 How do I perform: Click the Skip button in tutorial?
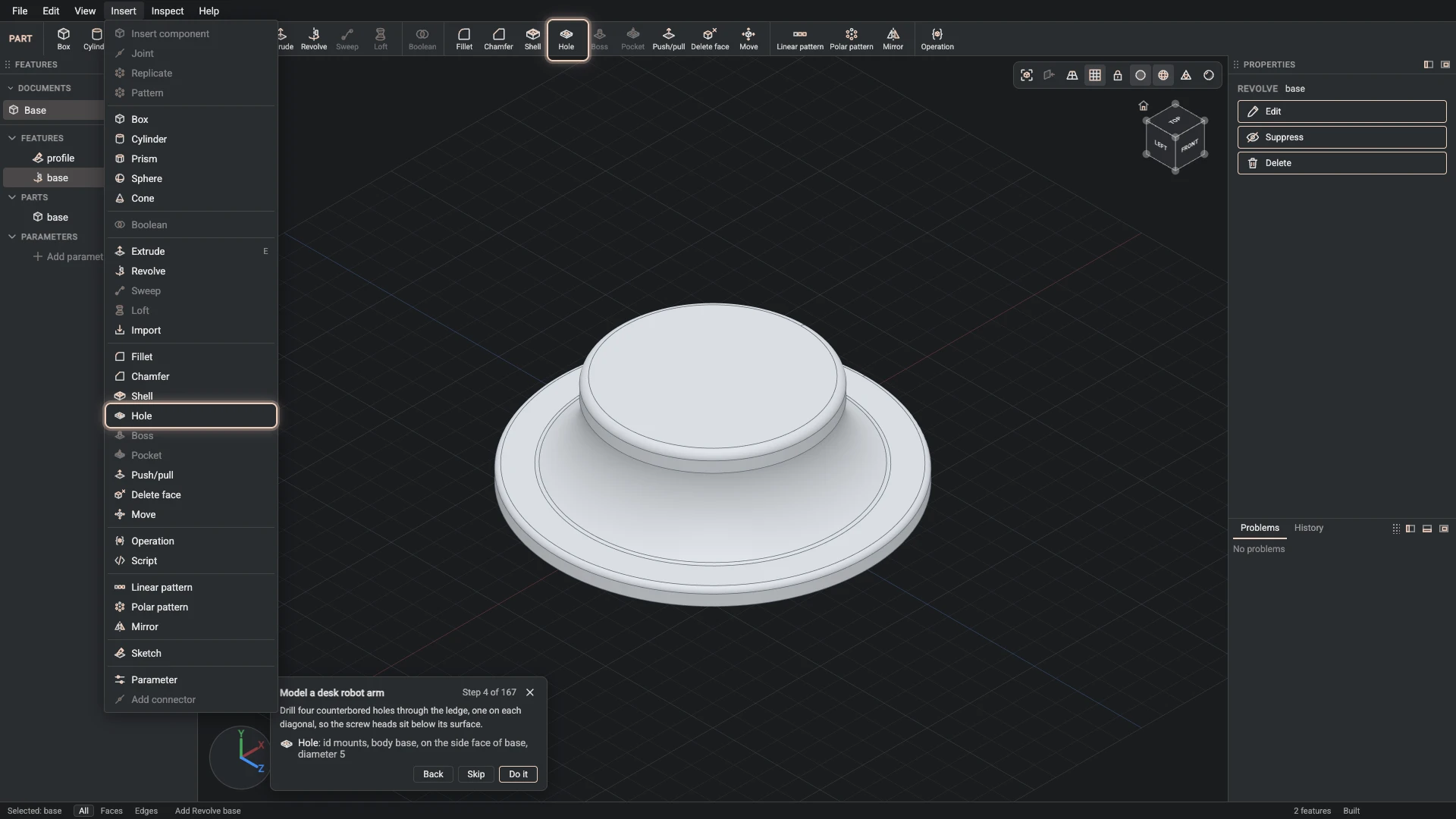click(475, 774)
